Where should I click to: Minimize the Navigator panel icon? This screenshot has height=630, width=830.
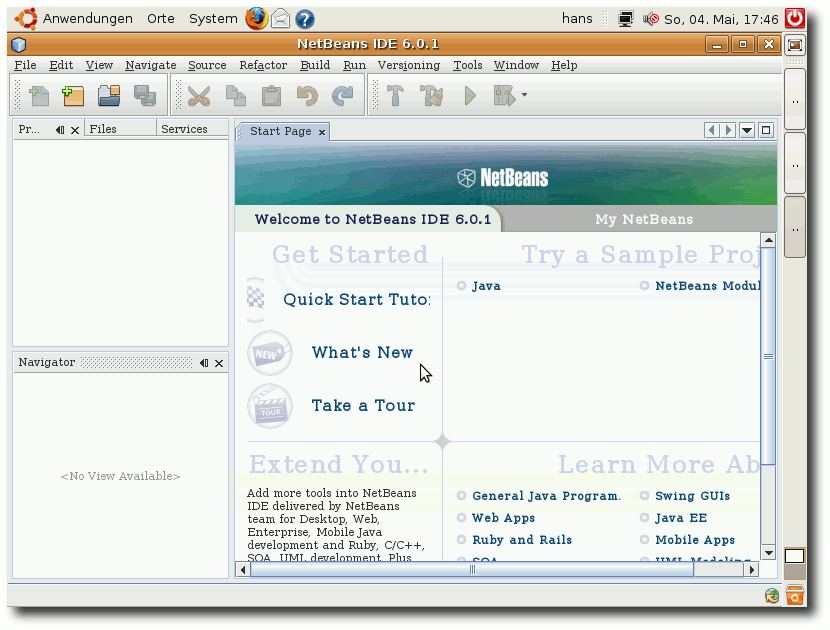coord(204,363)
